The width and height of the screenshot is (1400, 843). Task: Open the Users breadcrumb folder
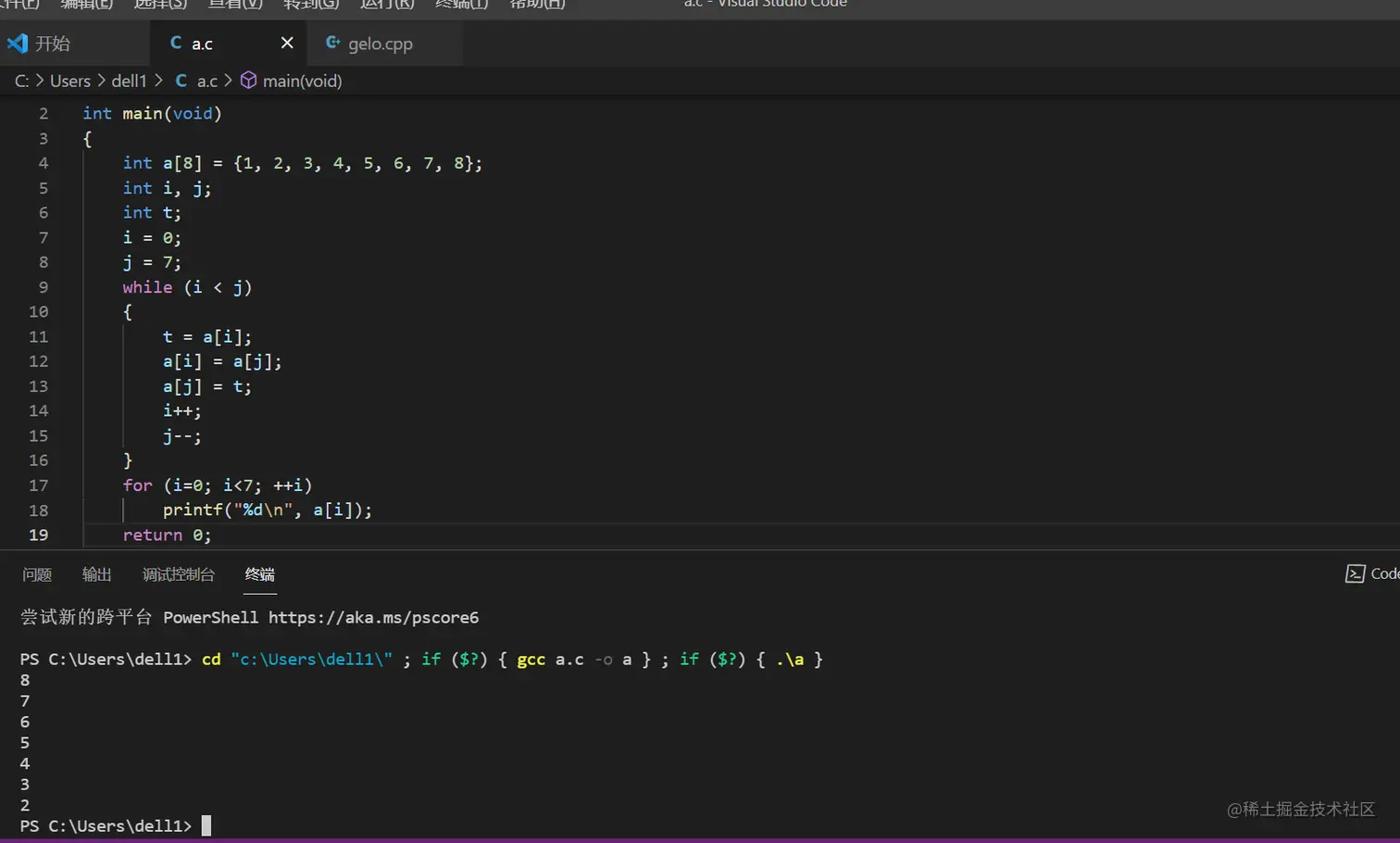(x=70, y=82)
